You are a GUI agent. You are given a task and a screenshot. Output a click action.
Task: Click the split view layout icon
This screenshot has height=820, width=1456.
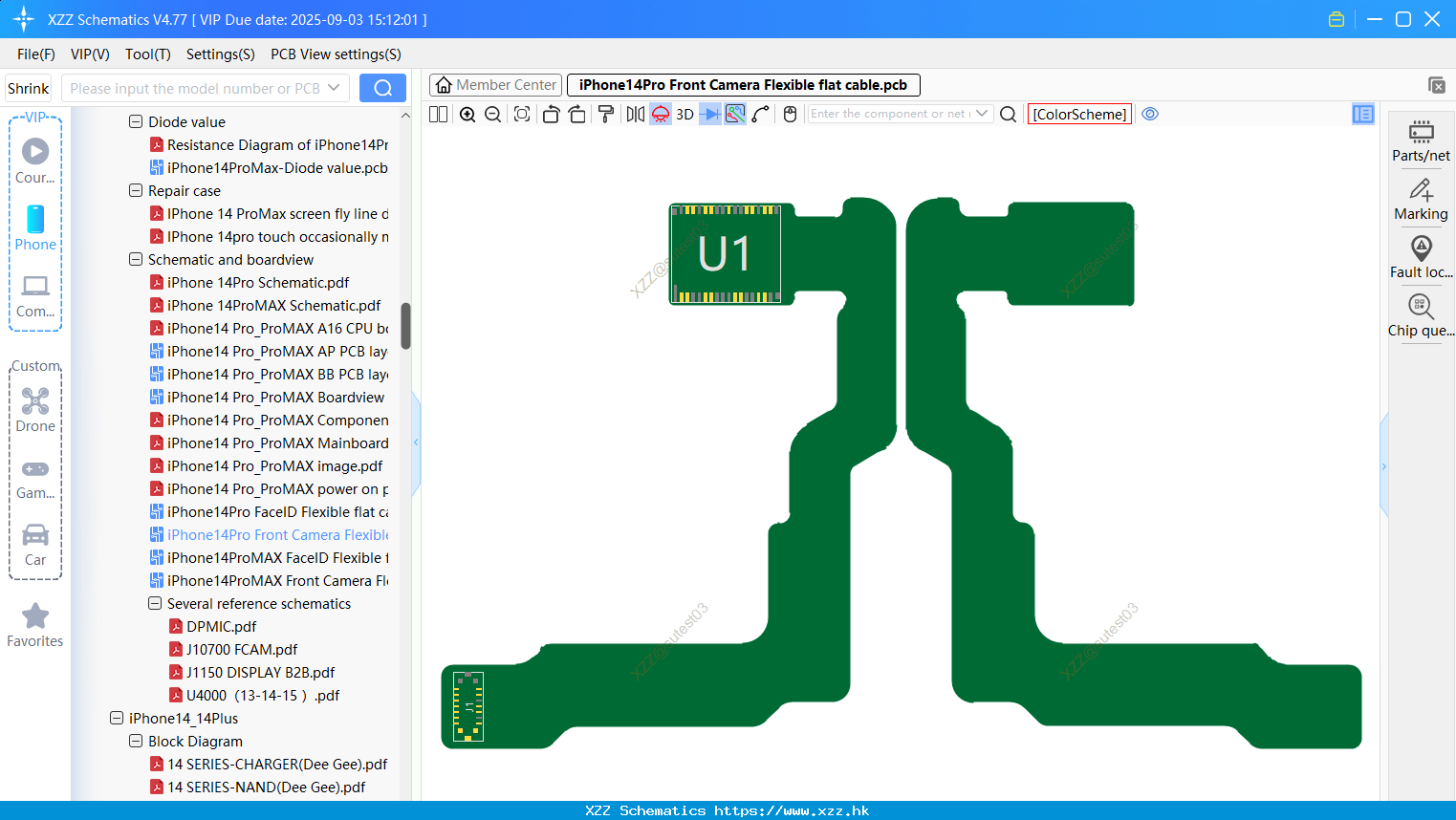[x=438, y=114]
